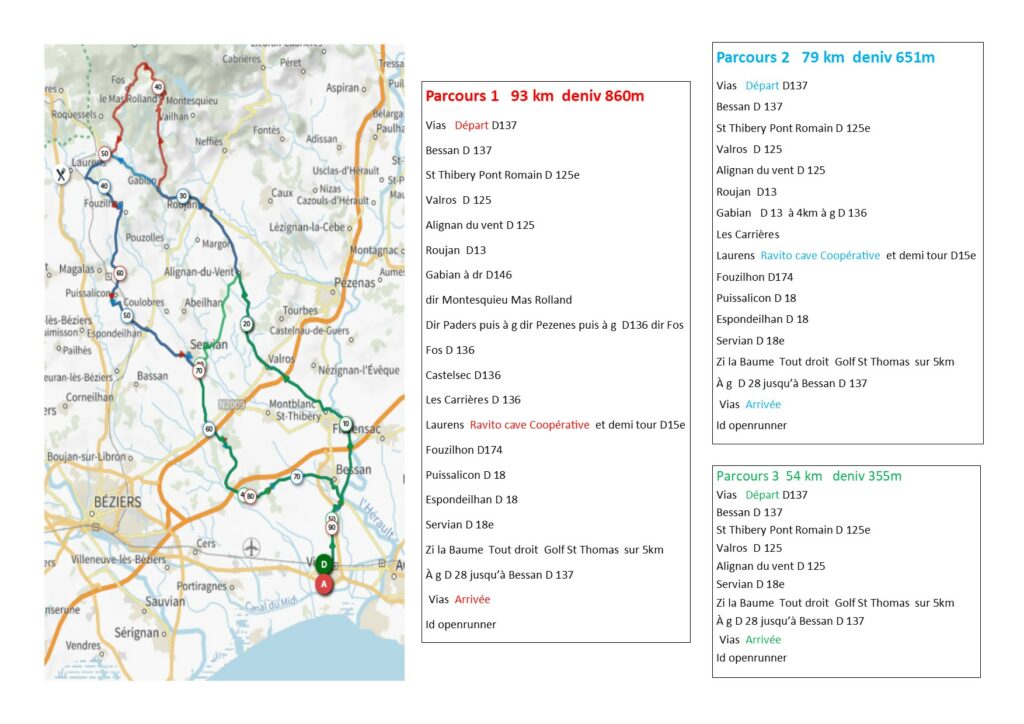Viewport: 1024px width, 724px height.
Task: Click 'Espondeilhan D 18' in Parcours 2
Action: (762, 319)
